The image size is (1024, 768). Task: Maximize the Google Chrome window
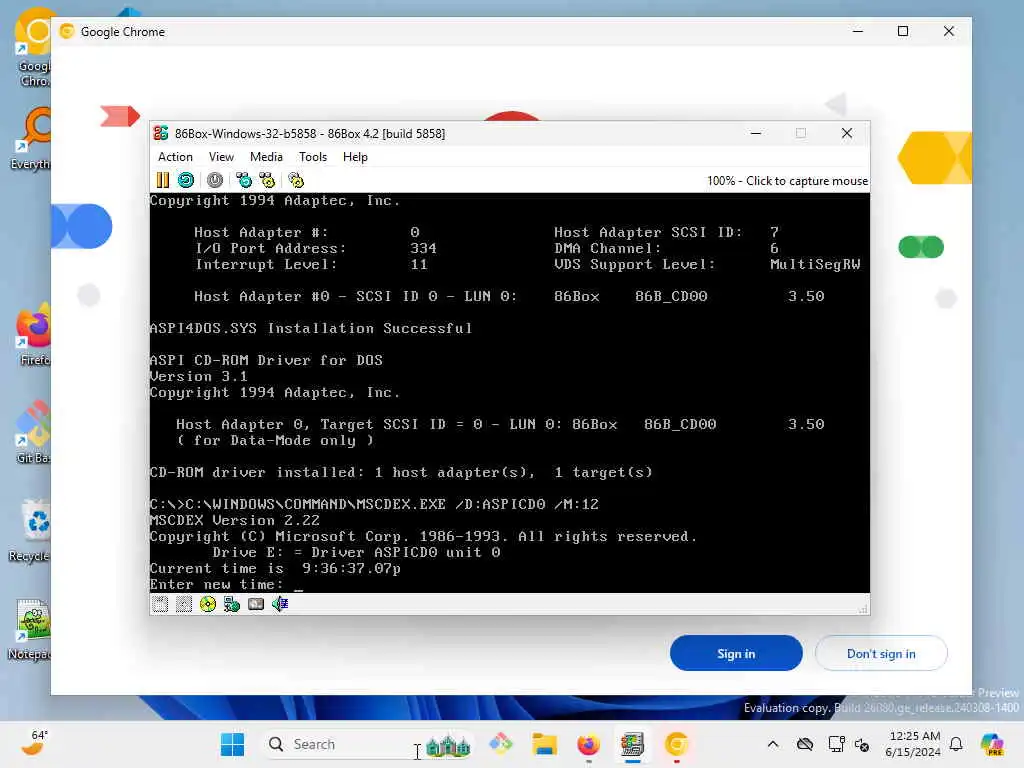tap(903, 31)
